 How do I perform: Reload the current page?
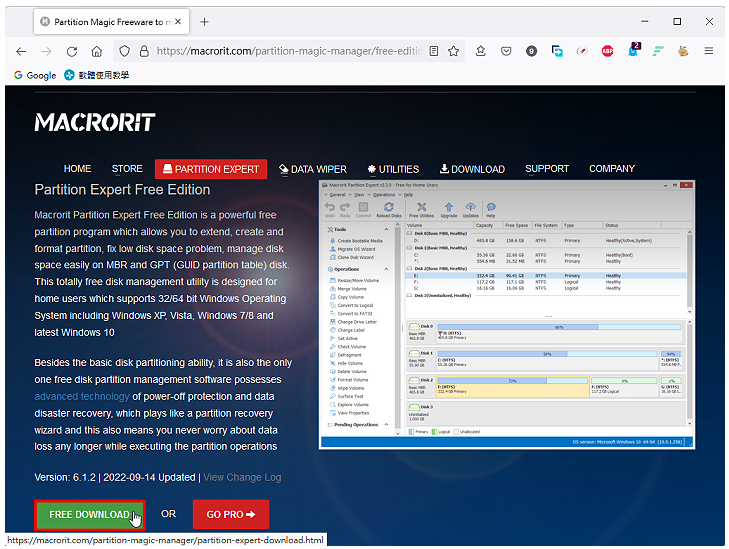point(72,51)
